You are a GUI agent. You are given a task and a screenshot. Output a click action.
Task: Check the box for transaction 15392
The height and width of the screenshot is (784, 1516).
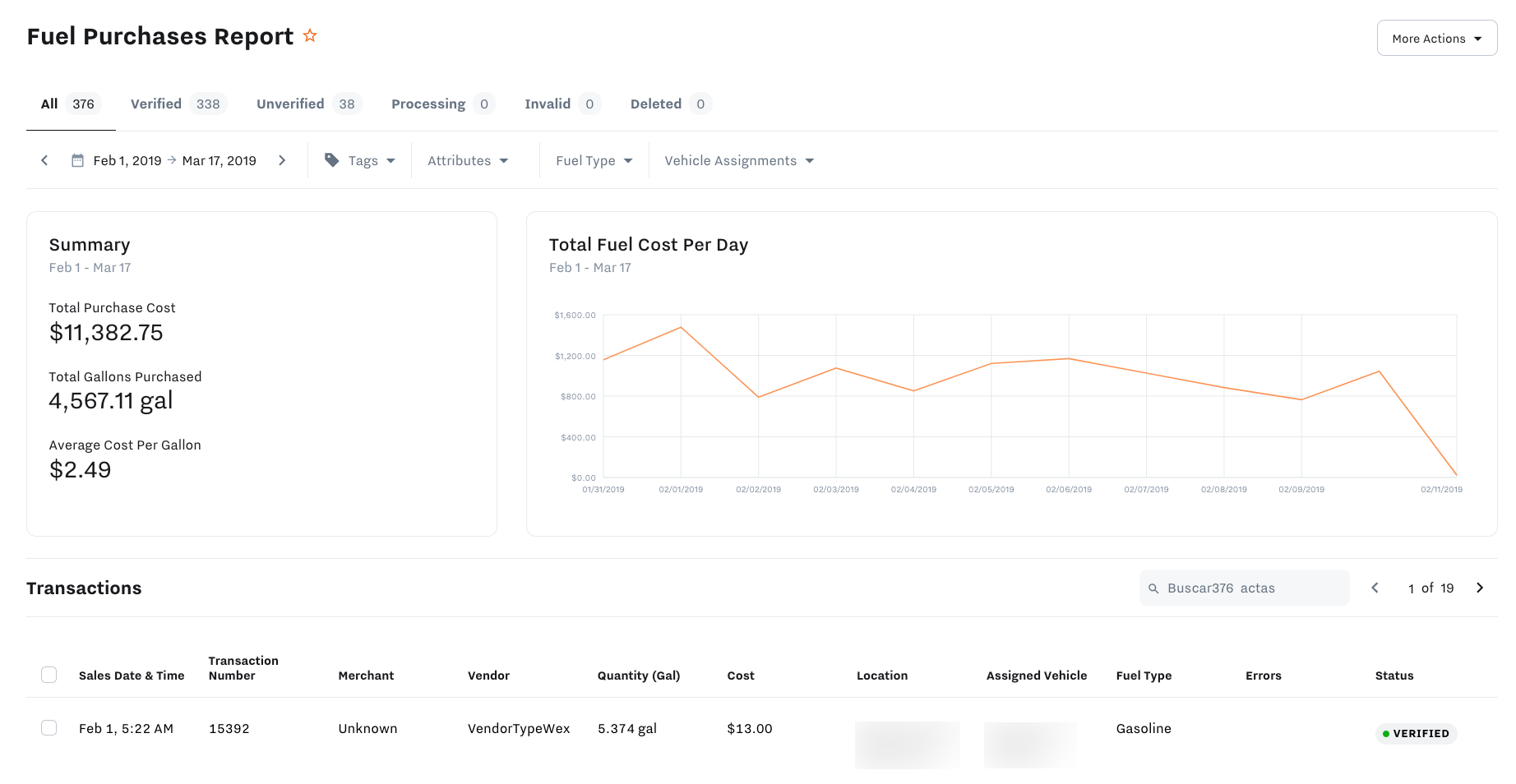point(49,728)
